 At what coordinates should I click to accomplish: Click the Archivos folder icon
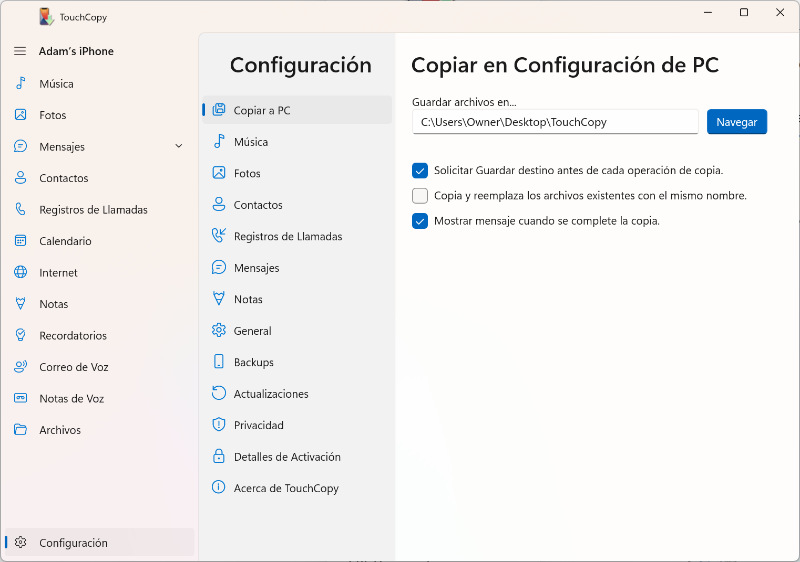click(20, 429)
